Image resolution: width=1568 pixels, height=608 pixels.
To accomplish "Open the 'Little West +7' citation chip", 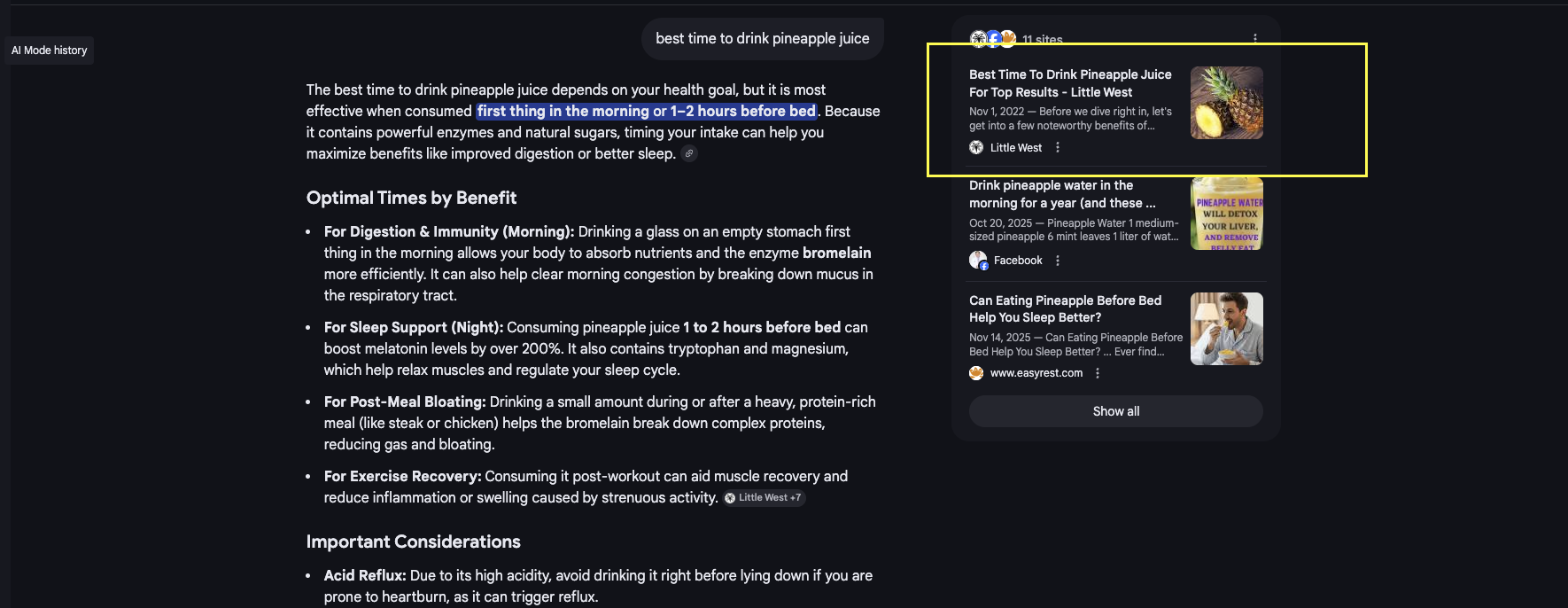I will click(763, 498).
